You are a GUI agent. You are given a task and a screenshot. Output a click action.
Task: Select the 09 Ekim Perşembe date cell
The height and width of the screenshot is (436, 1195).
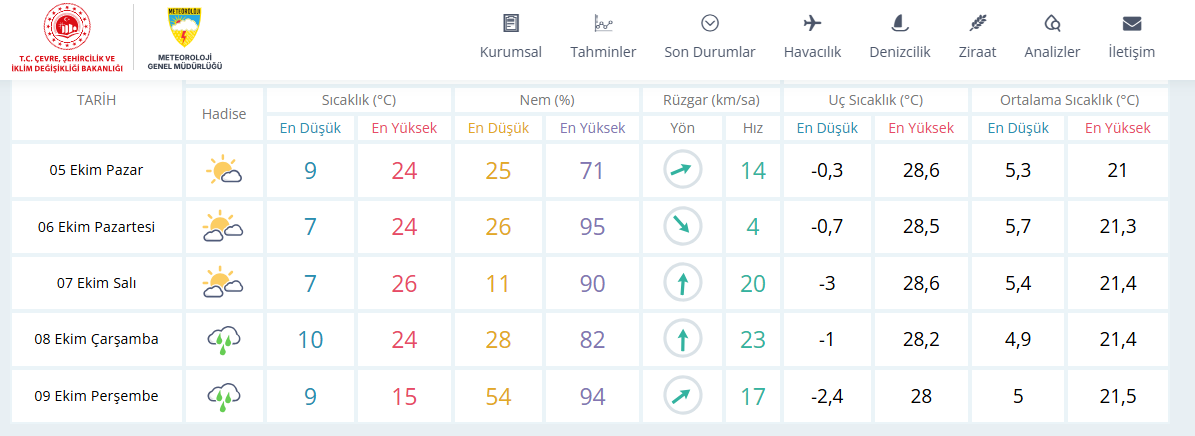pyautogui.click(x=96, y=396)
